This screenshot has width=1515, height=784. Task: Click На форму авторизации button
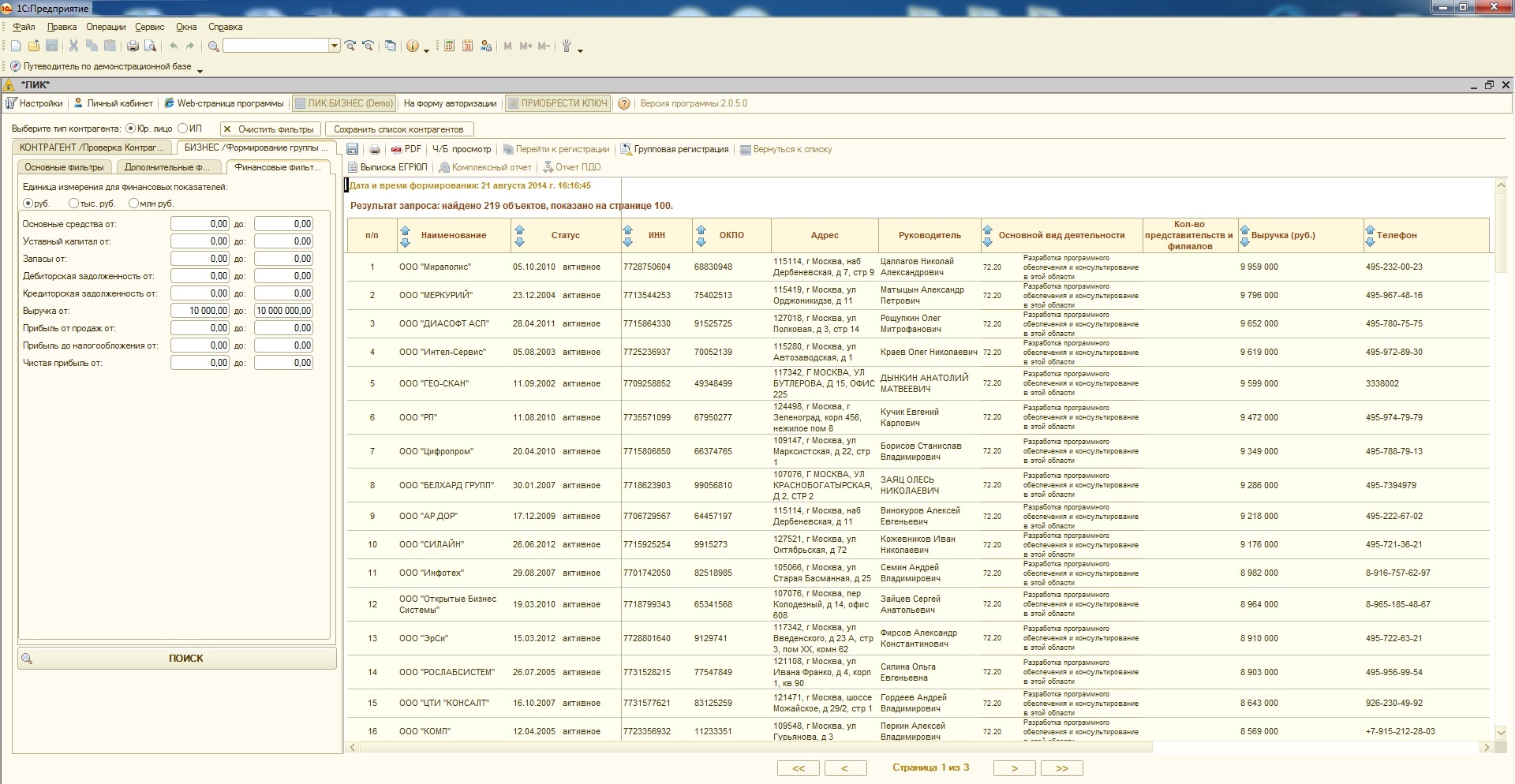[x=451, y=103]
